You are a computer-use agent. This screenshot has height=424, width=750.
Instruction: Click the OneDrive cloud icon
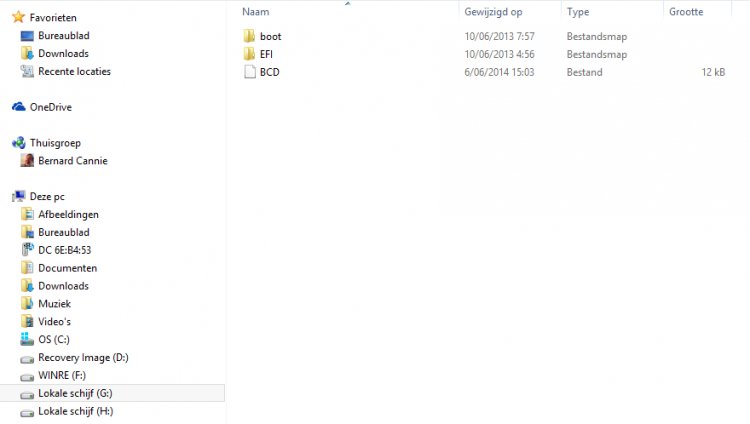19,107
